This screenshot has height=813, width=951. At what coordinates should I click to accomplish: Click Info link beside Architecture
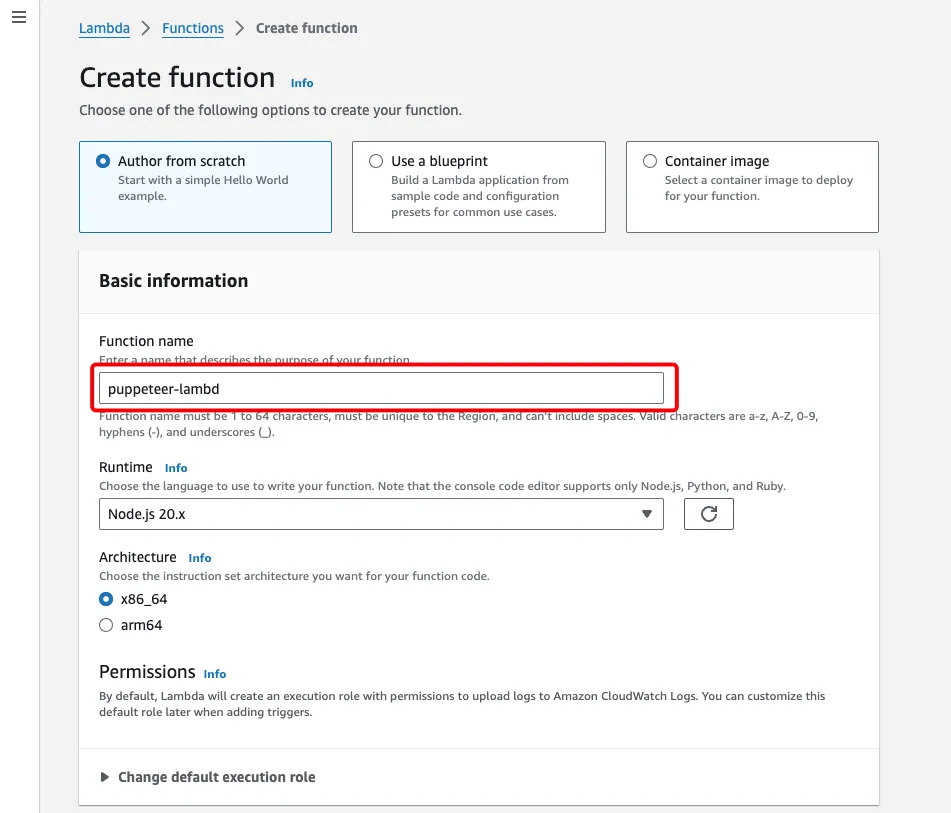(x=200, y=558)
